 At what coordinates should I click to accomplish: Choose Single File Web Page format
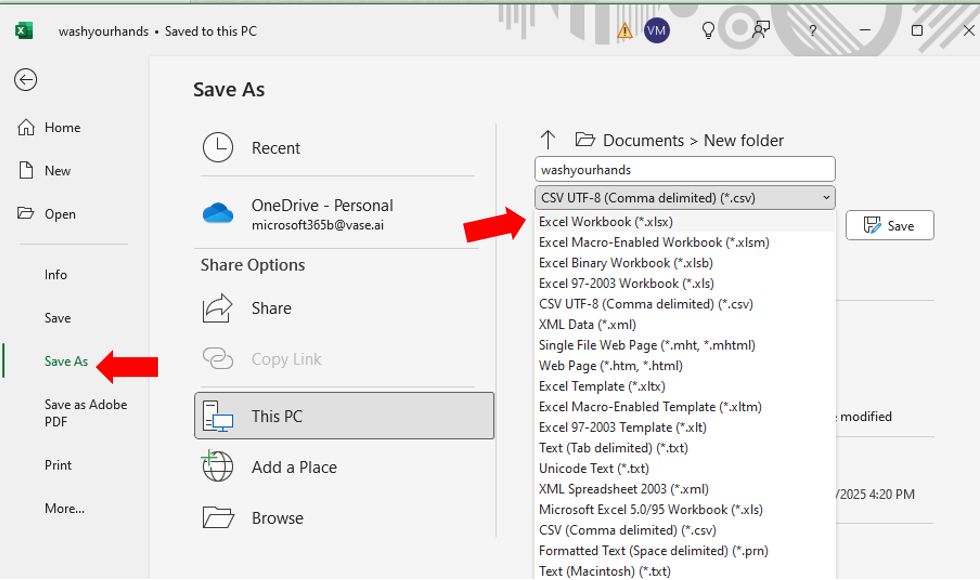685,346
